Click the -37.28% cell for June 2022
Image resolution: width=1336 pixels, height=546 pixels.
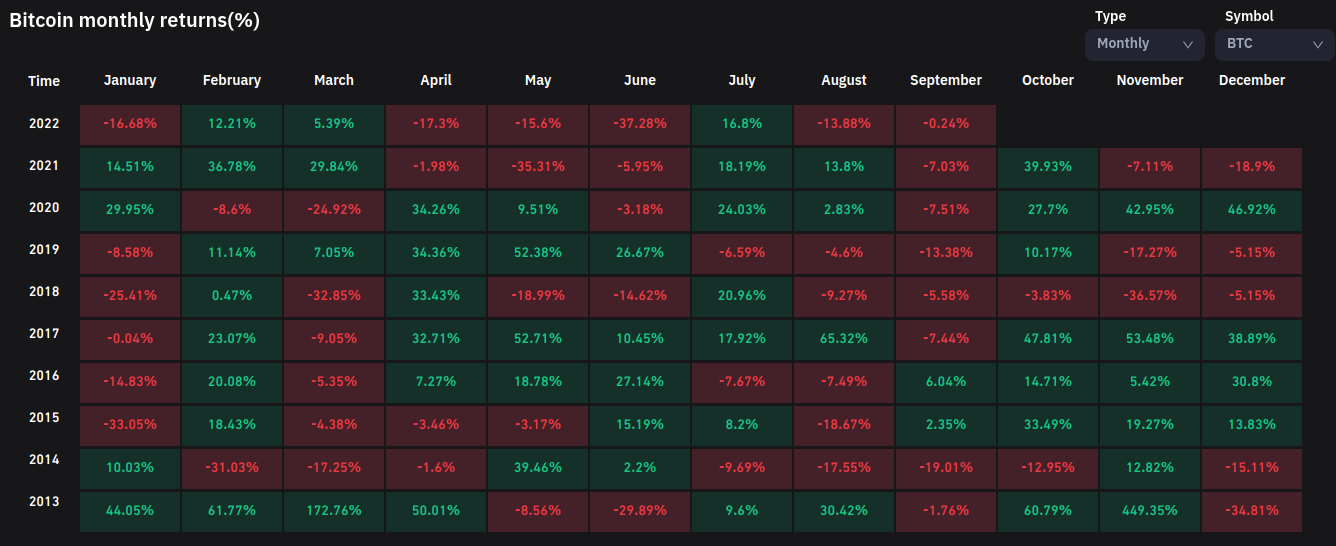640,124
